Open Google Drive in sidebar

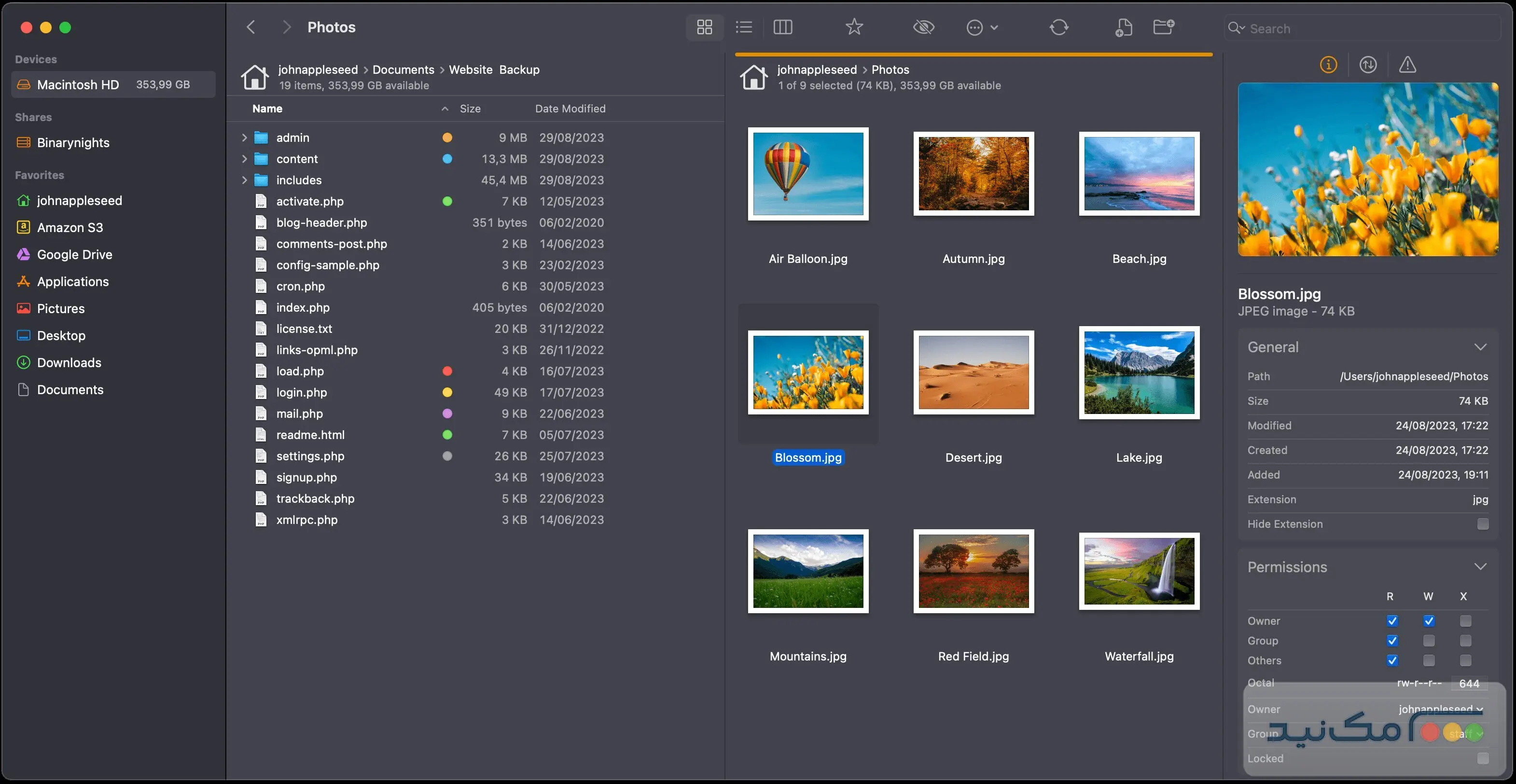click(74, 255)
